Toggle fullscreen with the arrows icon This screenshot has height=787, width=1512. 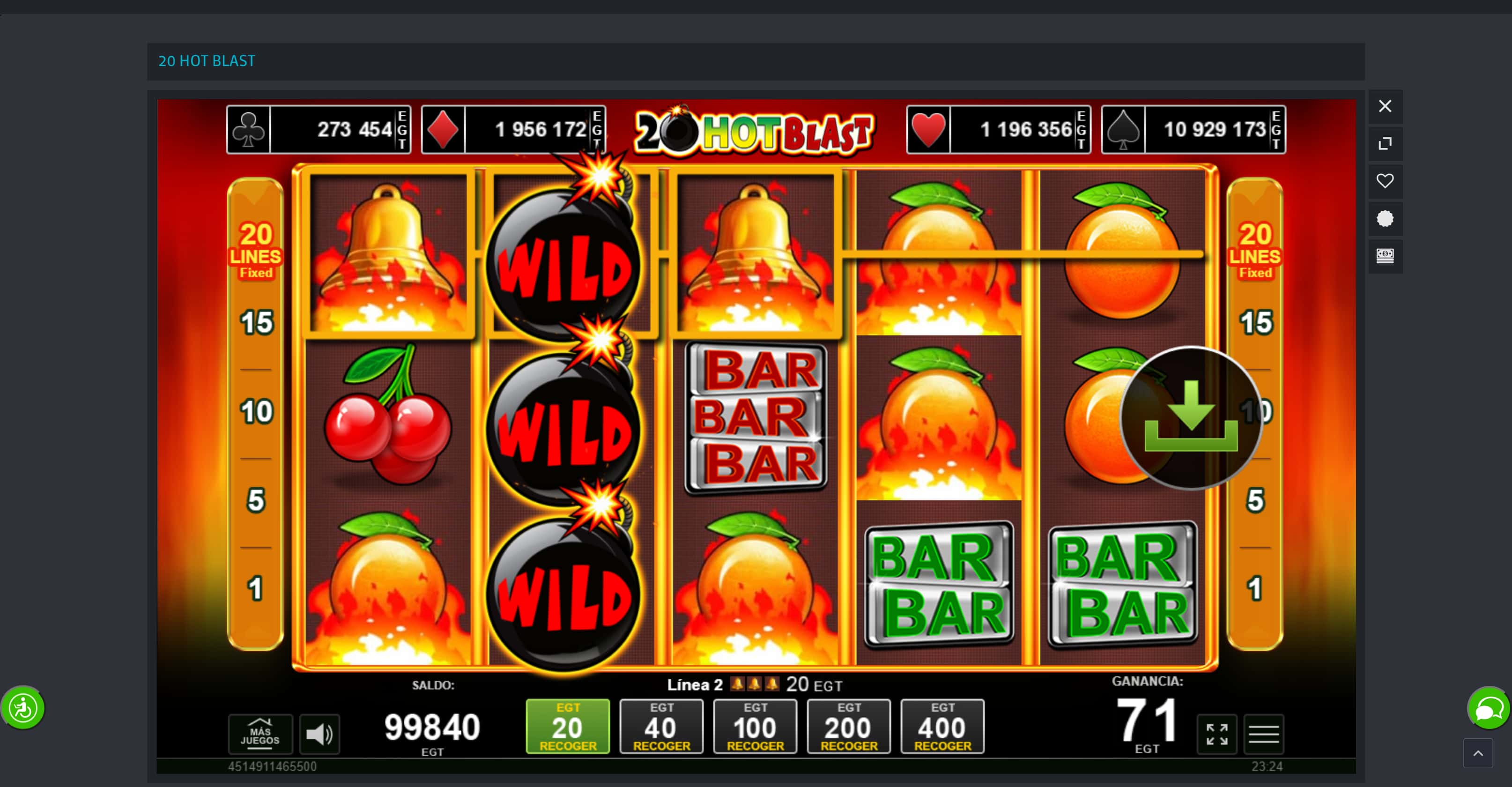pos(1217,734)
